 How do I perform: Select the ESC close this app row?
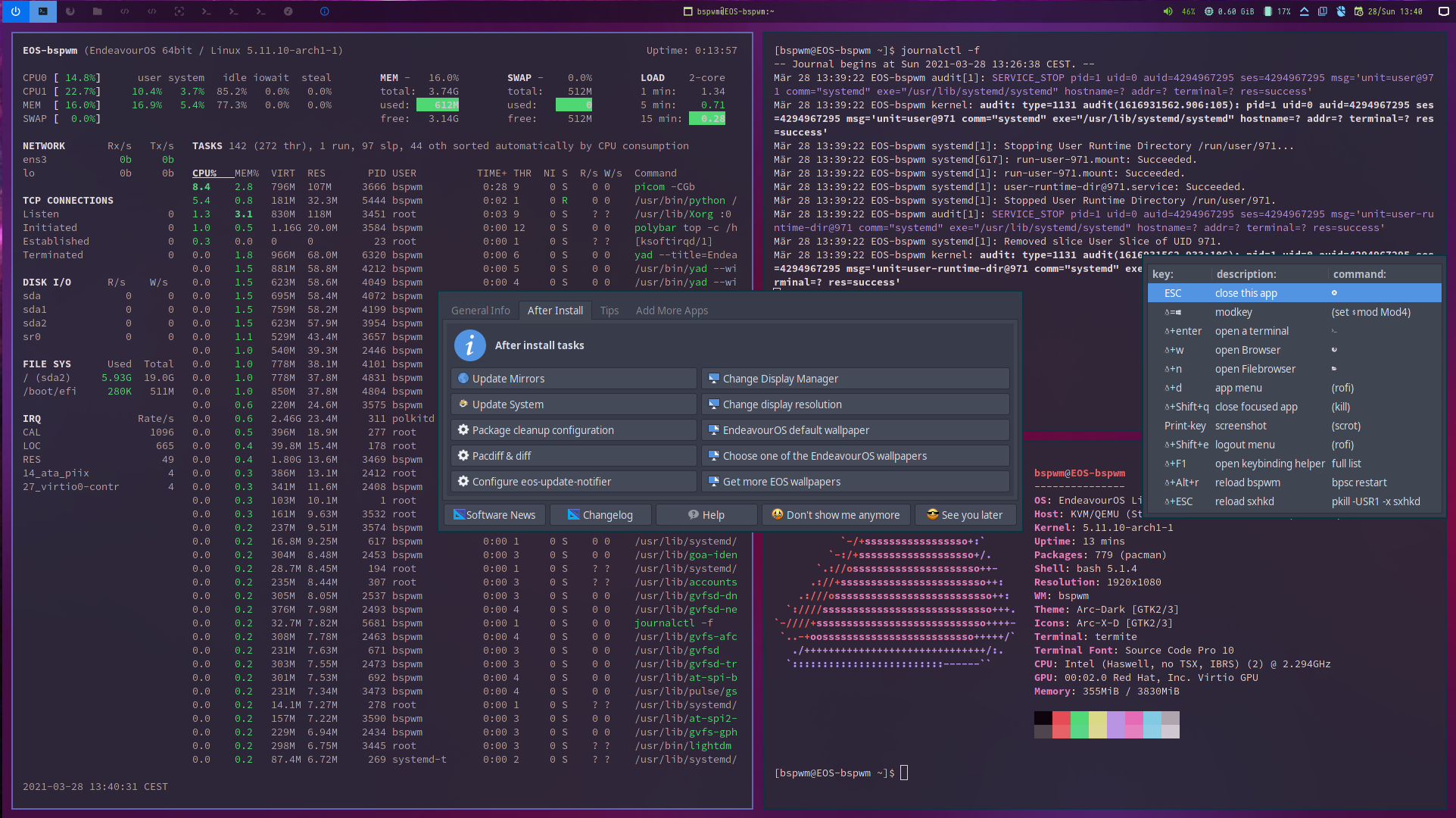point(1294,293)
